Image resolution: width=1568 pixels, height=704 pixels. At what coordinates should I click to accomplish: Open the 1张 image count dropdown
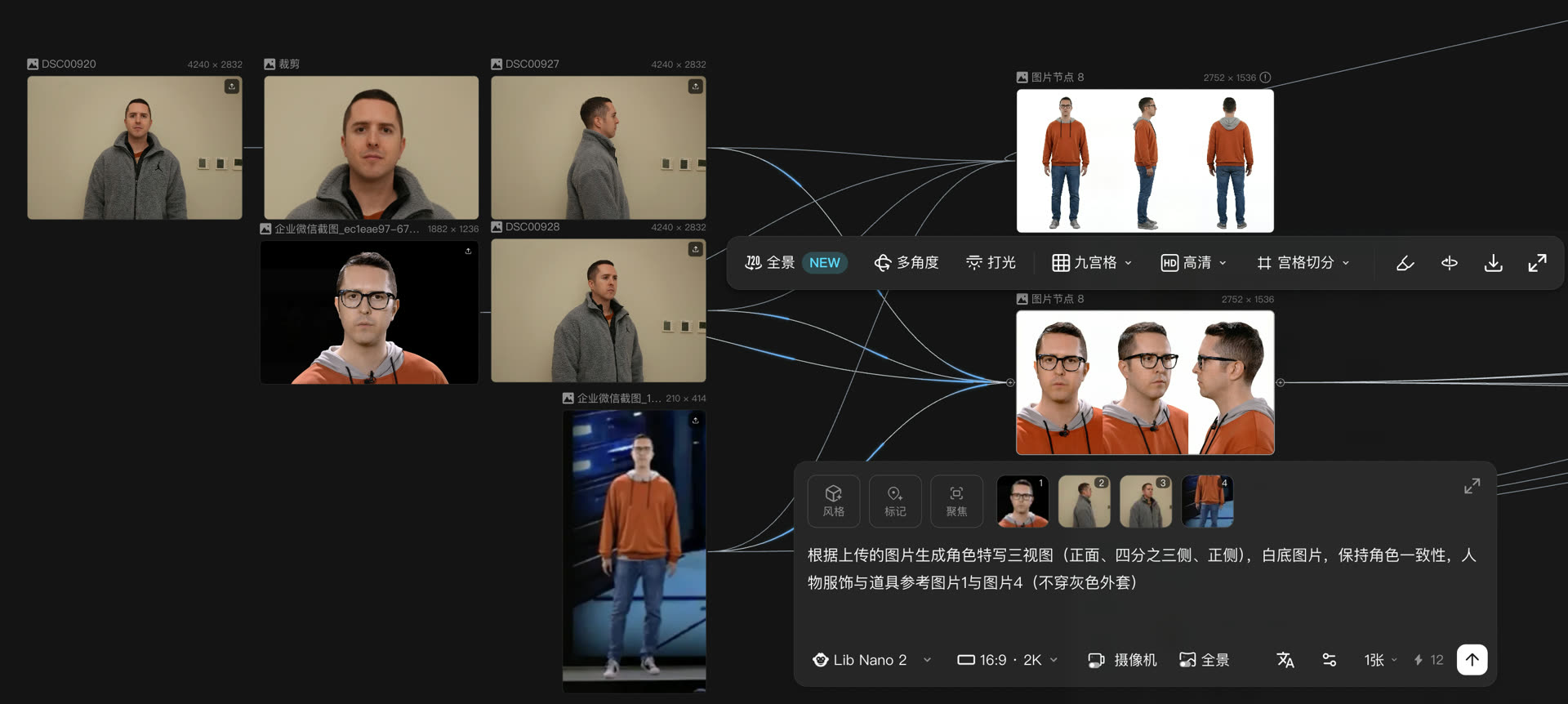[1380, 660]
